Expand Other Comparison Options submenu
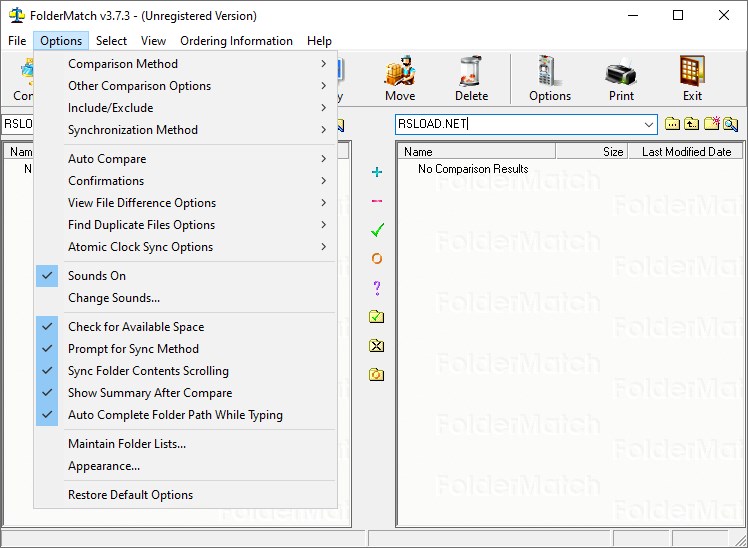The width and height of the screenshot is (748, 548). (x=185, y=85)
